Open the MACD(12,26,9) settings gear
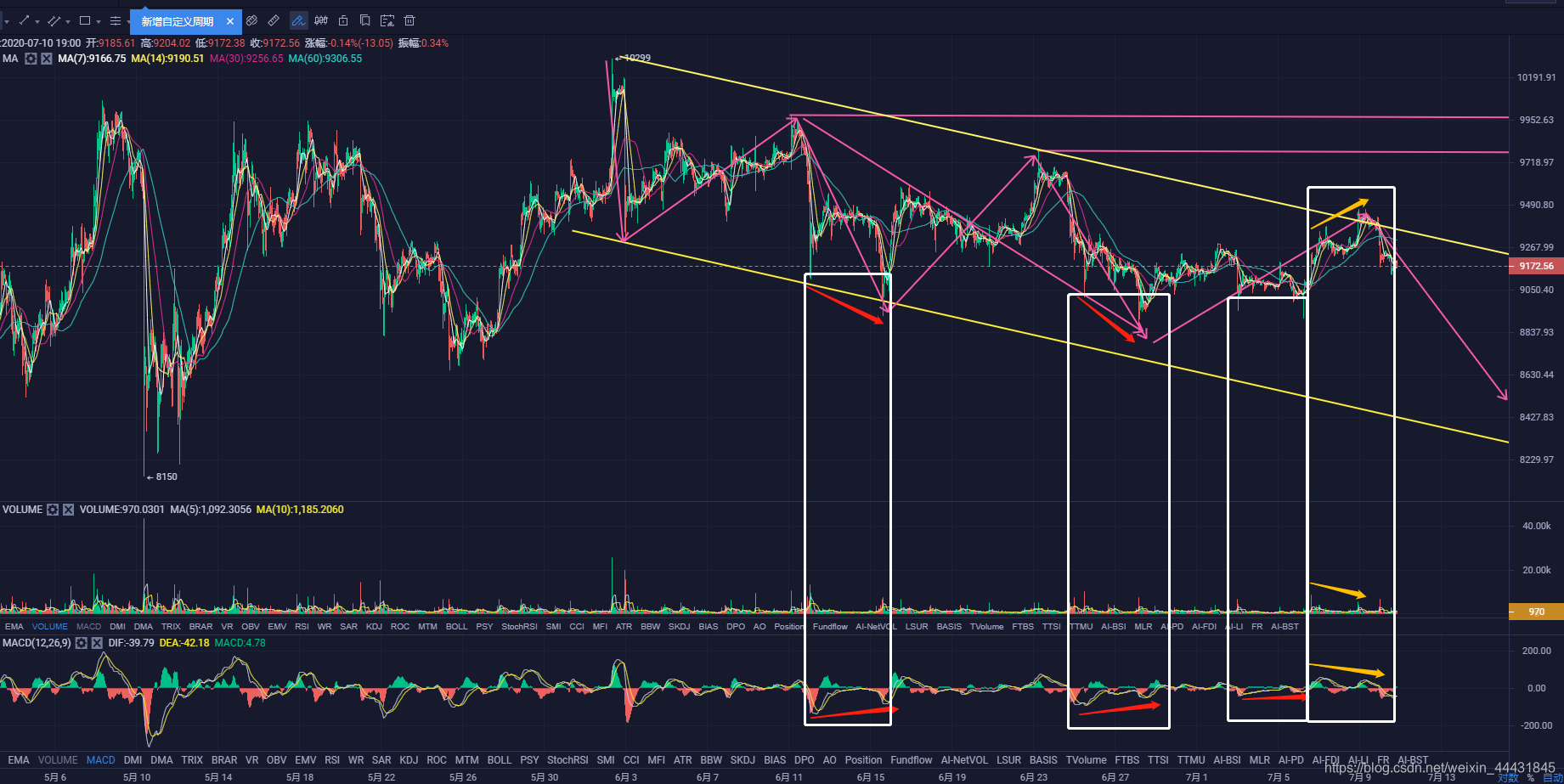 pos(81,643)
